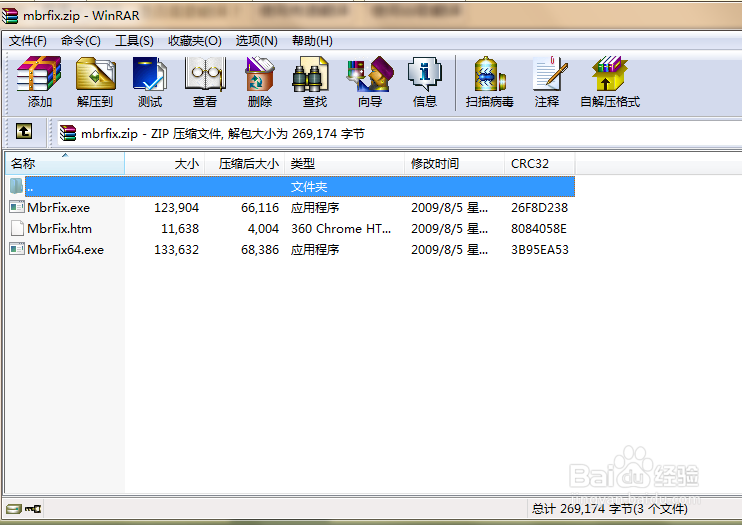Click the up one level arrow button
Image resolution: width=742 pixels, height=525 pixels.
(24, 131)
